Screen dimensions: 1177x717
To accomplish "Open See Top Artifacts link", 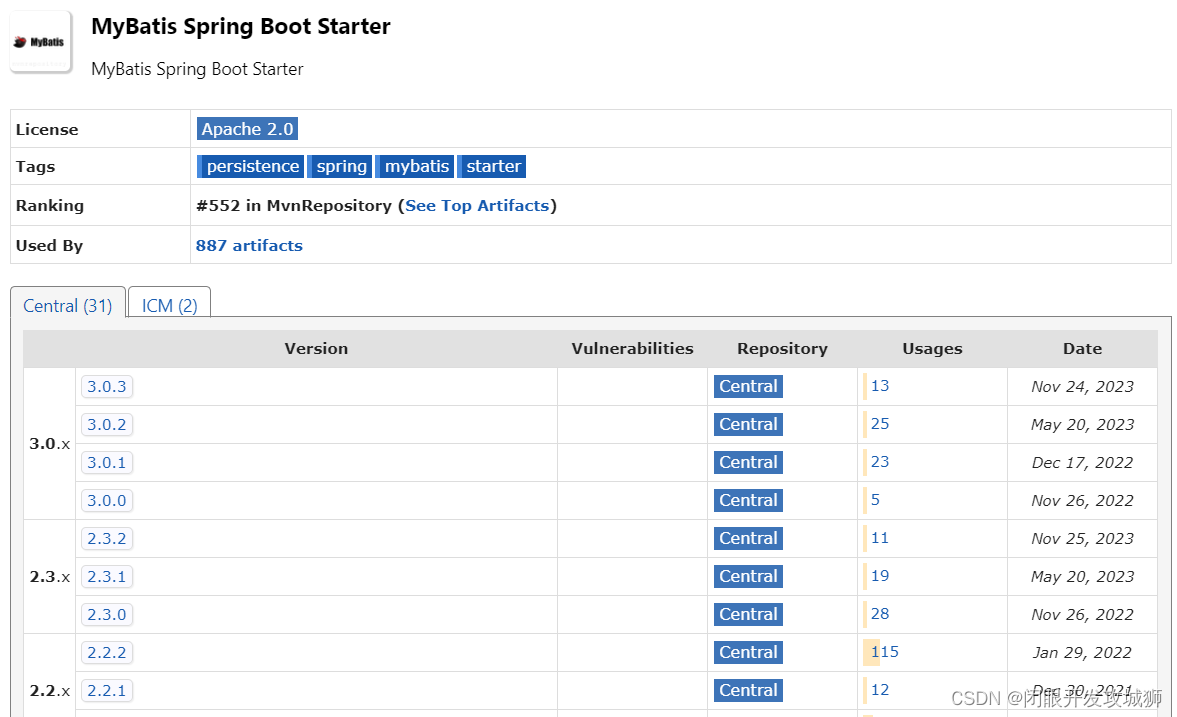I will tap(477, 206).
